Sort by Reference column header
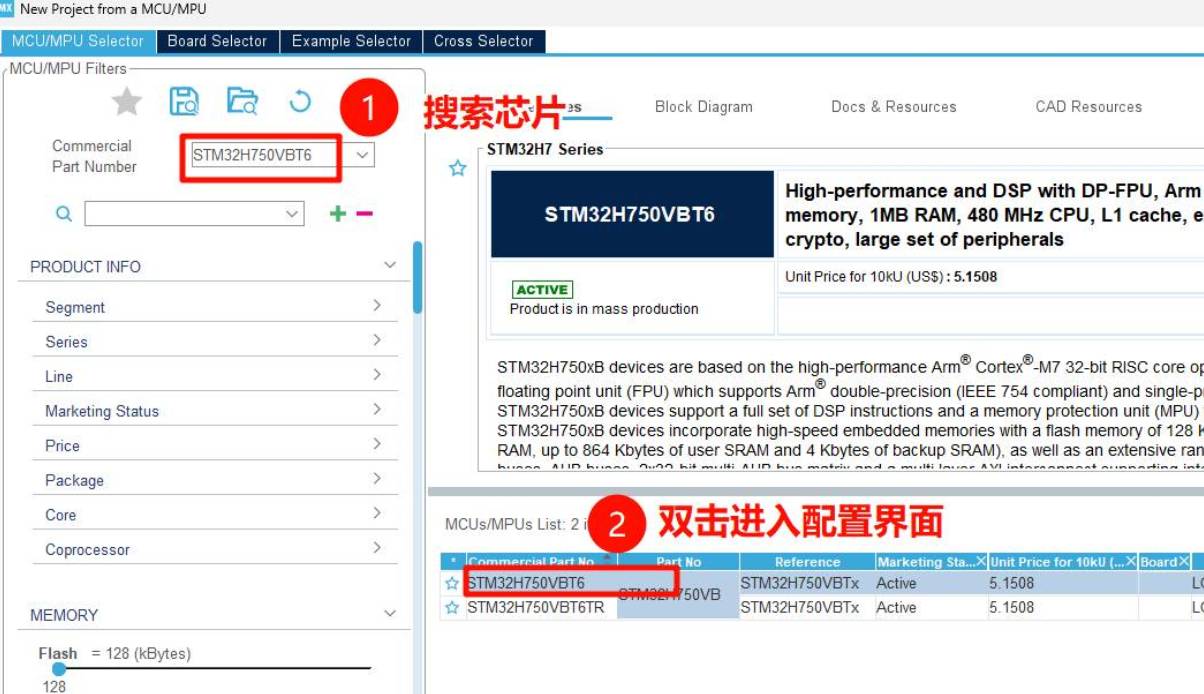1204x694 pixels. coord(808,562)
